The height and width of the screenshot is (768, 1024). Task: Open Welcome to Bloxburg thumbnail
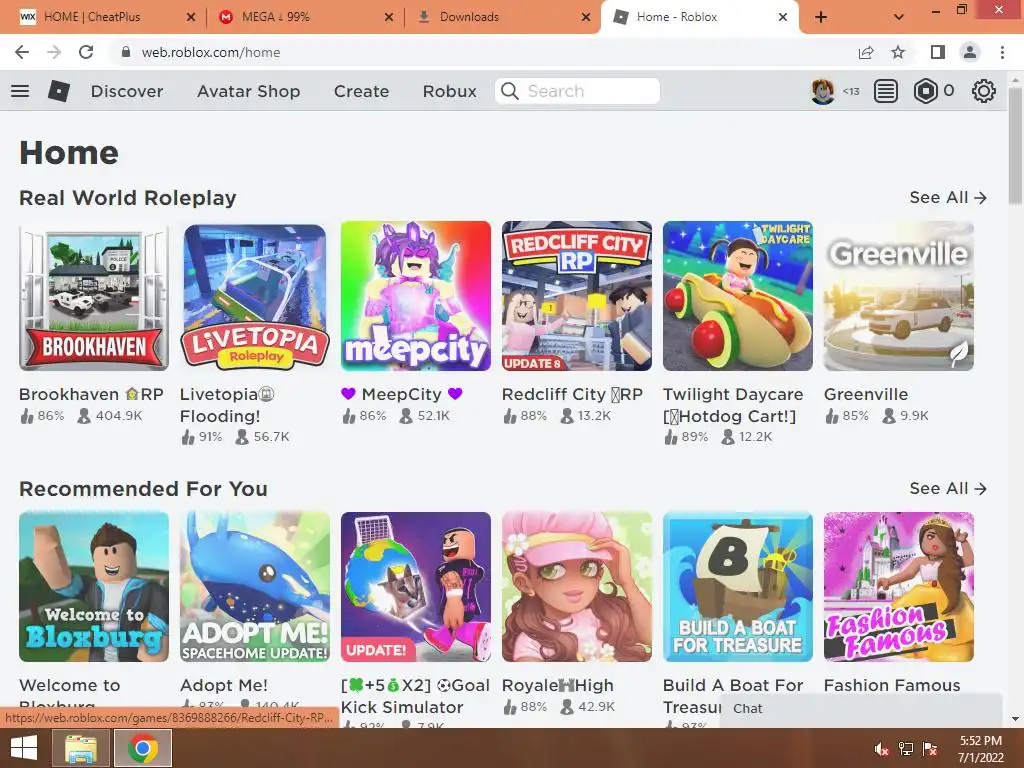(94, 586)
